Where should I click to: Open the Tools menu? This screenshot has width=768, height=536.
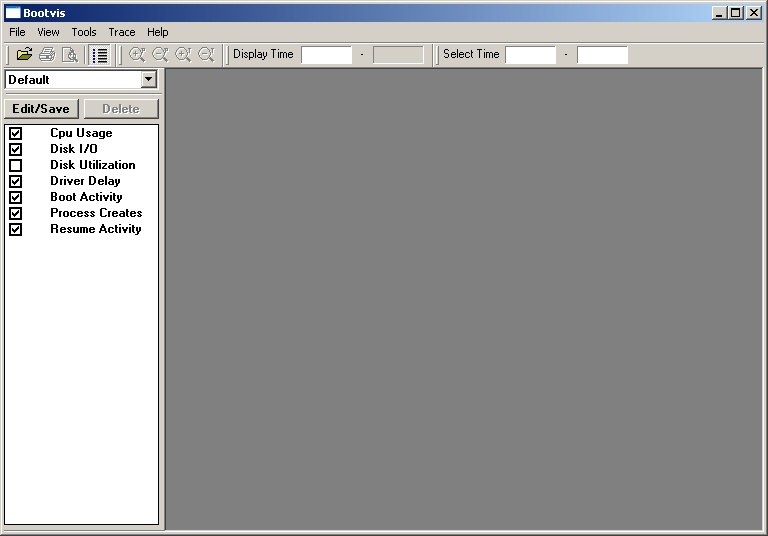[x=84, y=32]
